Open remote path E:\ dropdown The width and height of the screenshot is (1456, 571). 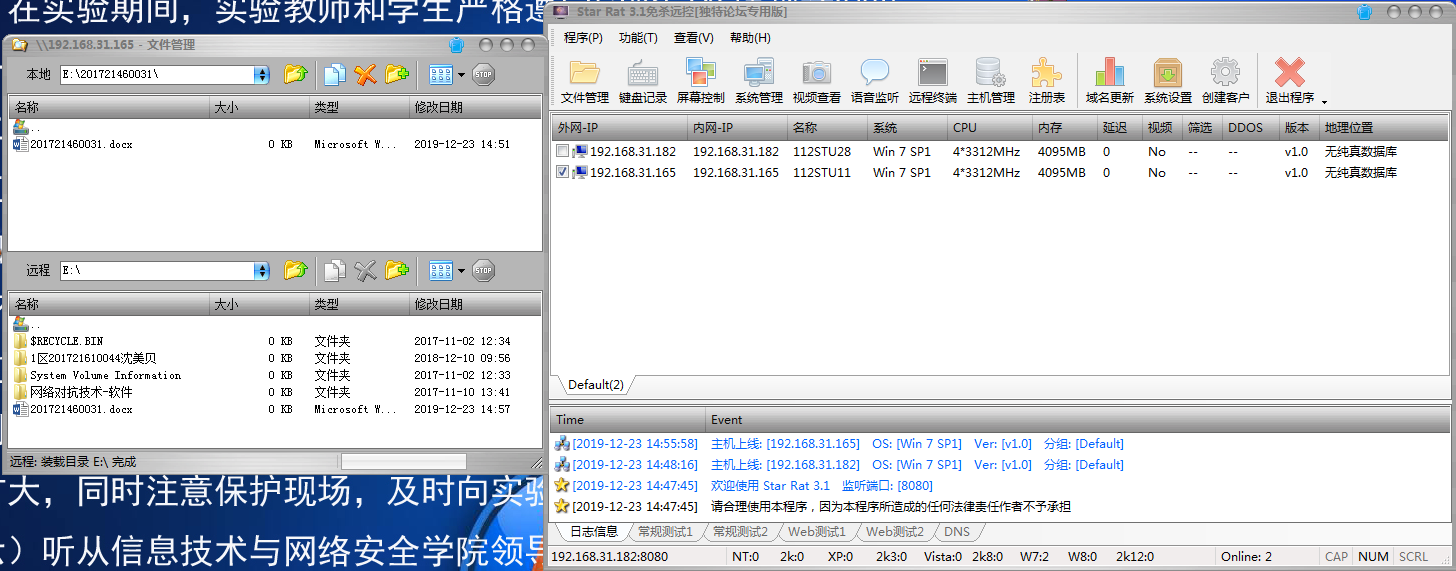coord(262,270)
